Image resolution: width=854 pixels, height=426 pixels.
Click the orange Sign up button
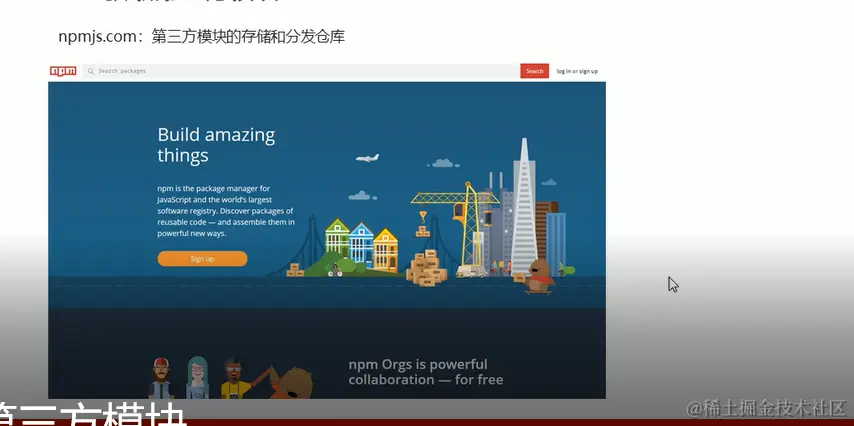202,259
